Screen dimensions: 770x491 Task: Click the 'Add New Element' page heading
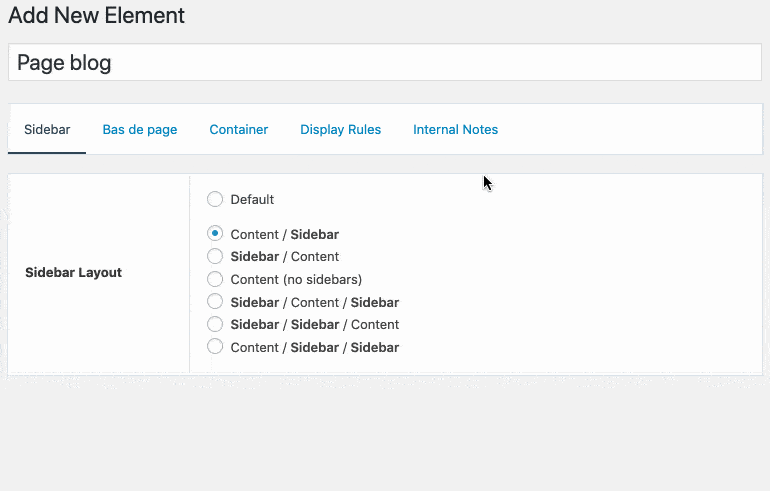coord(96,16)
